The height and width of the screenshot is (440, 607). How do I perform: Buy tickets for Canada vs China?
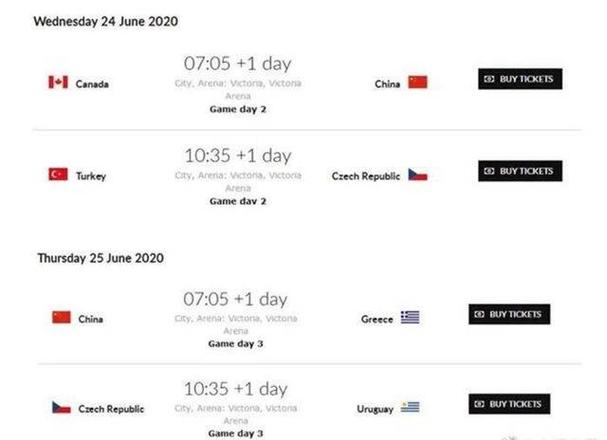coord(519,79)
